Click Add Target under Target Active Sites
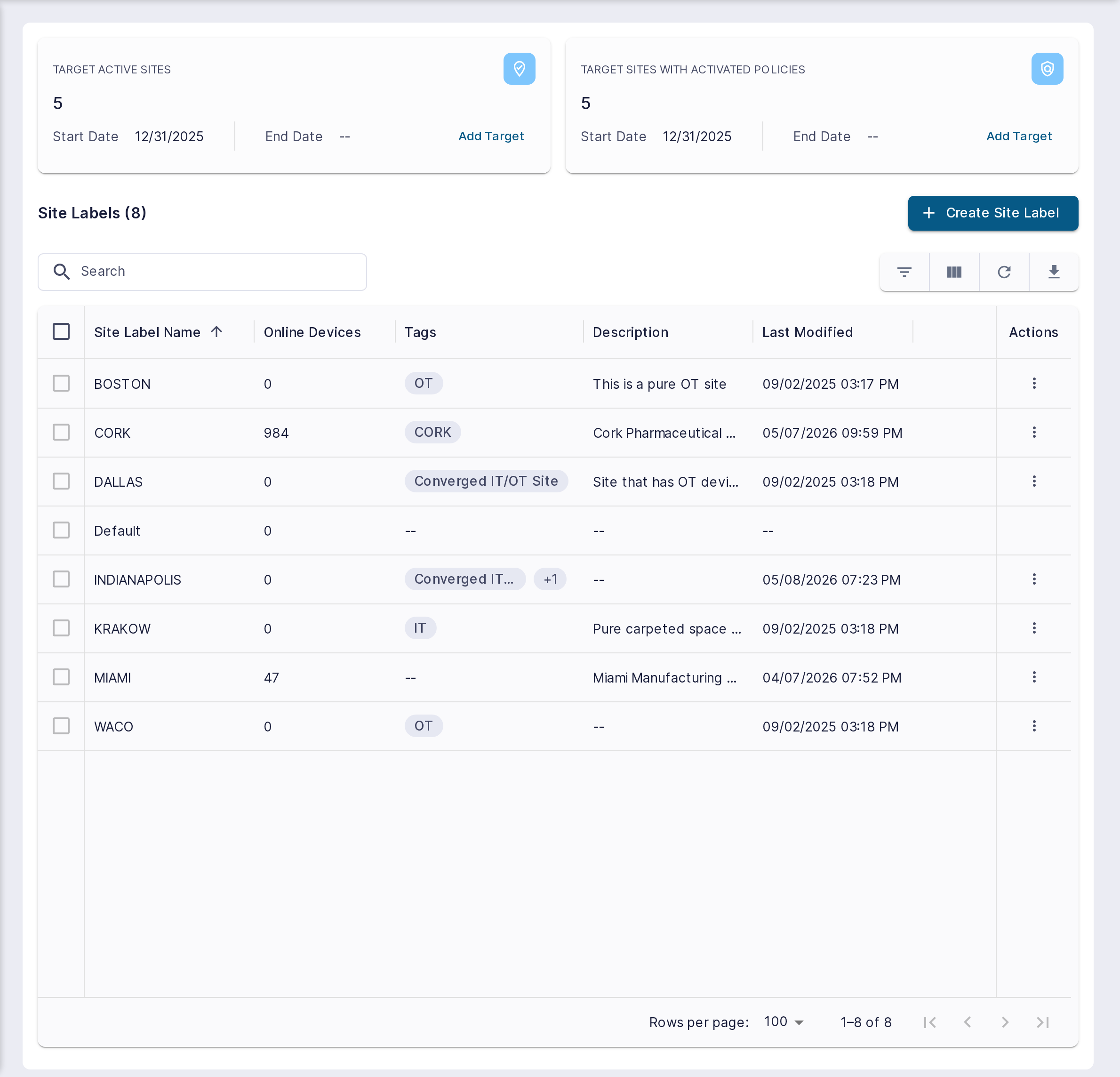1120x1077 pixels. point(491,136)
